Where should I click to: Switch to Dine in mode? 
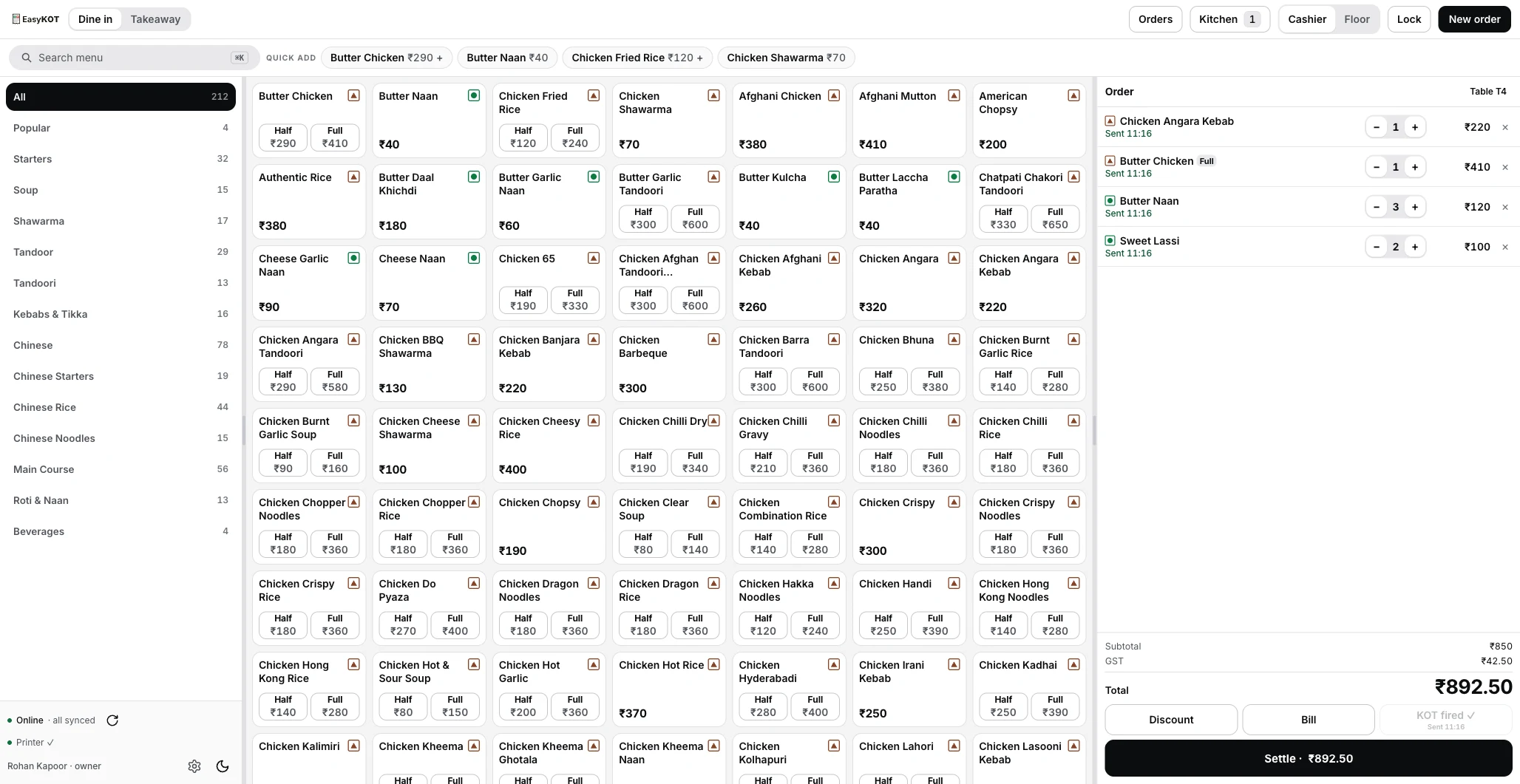pos(95,19)
